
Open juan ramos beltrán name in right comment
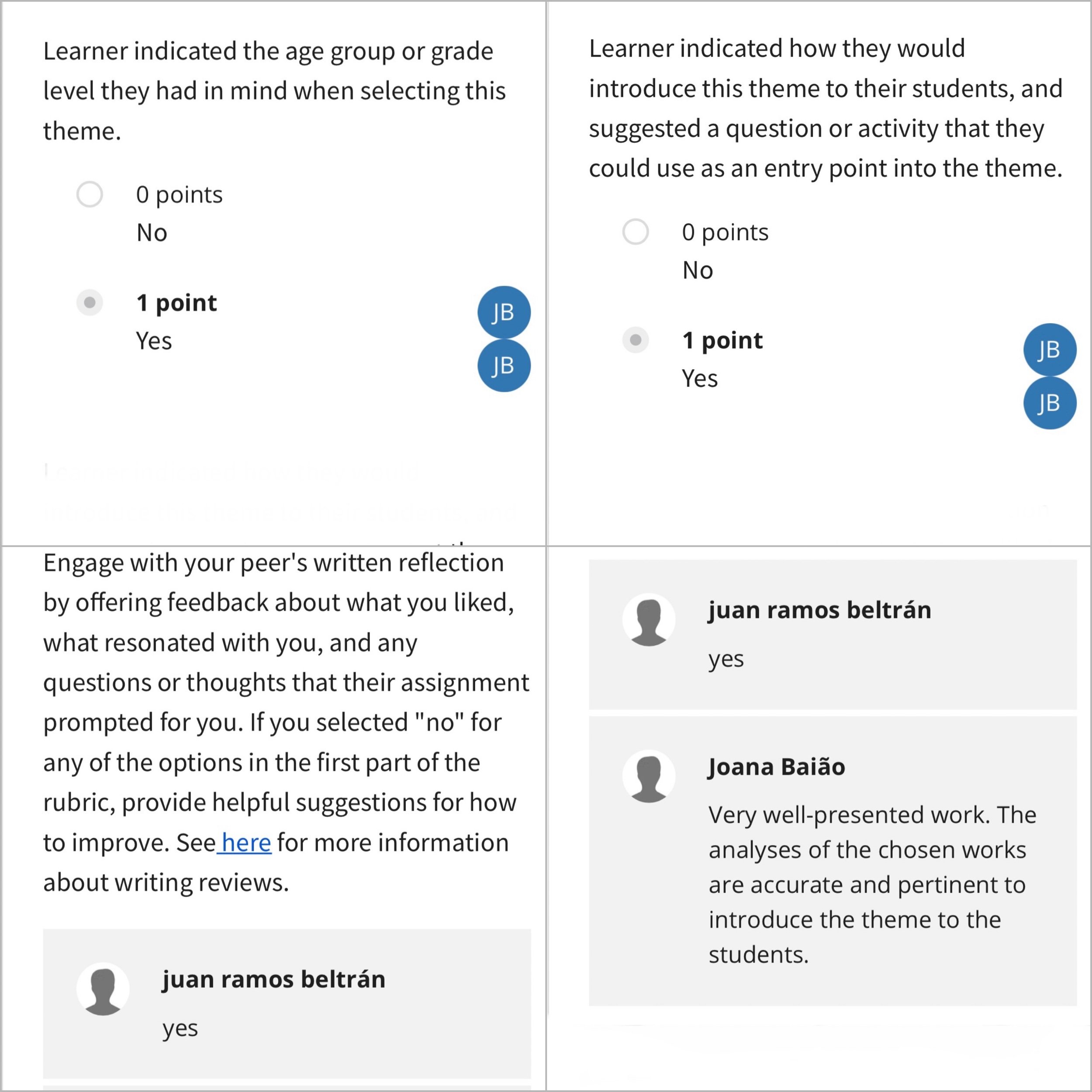(819, 610)
